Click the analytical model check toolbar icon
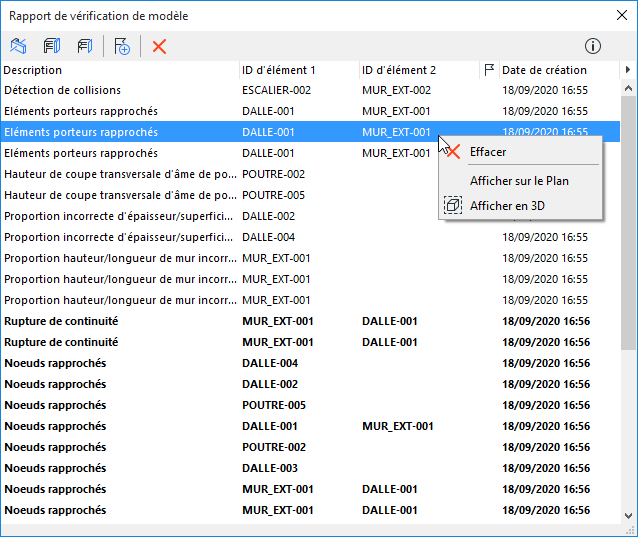 tap(85, 46)
